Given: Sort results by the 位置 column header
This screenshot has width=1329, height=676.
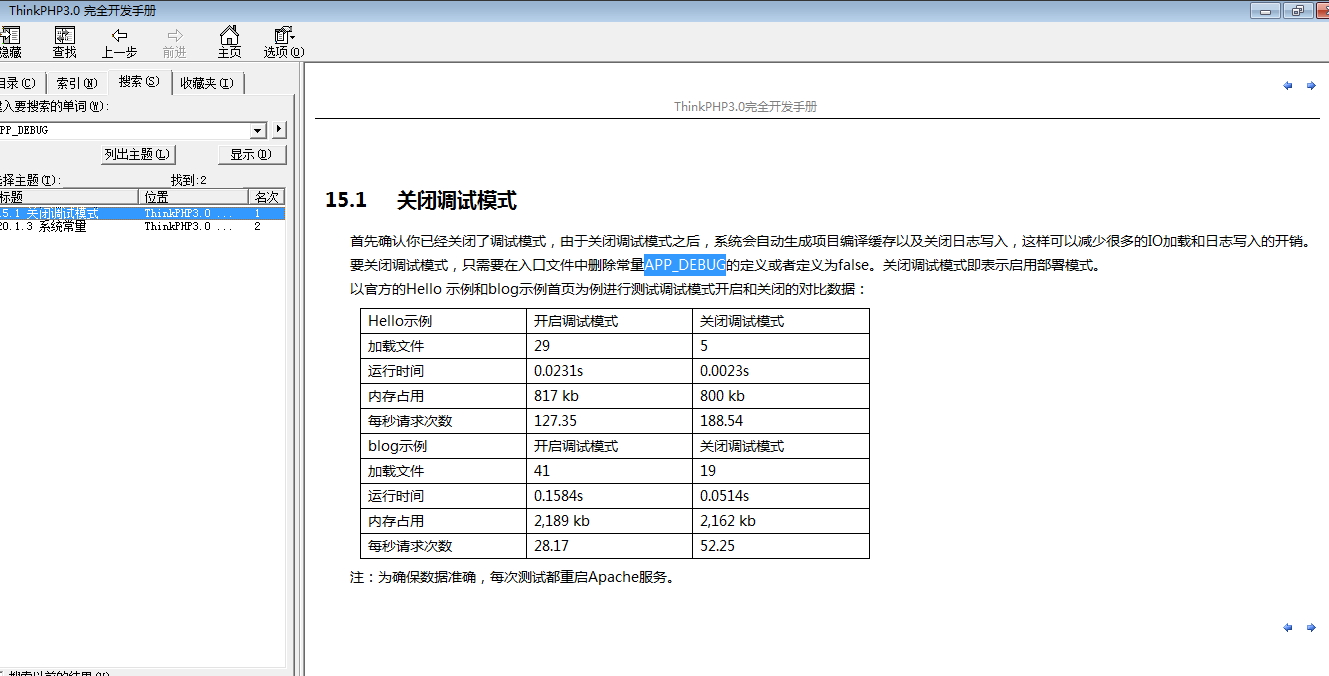Looking at the screenshot, I should 193,197.
